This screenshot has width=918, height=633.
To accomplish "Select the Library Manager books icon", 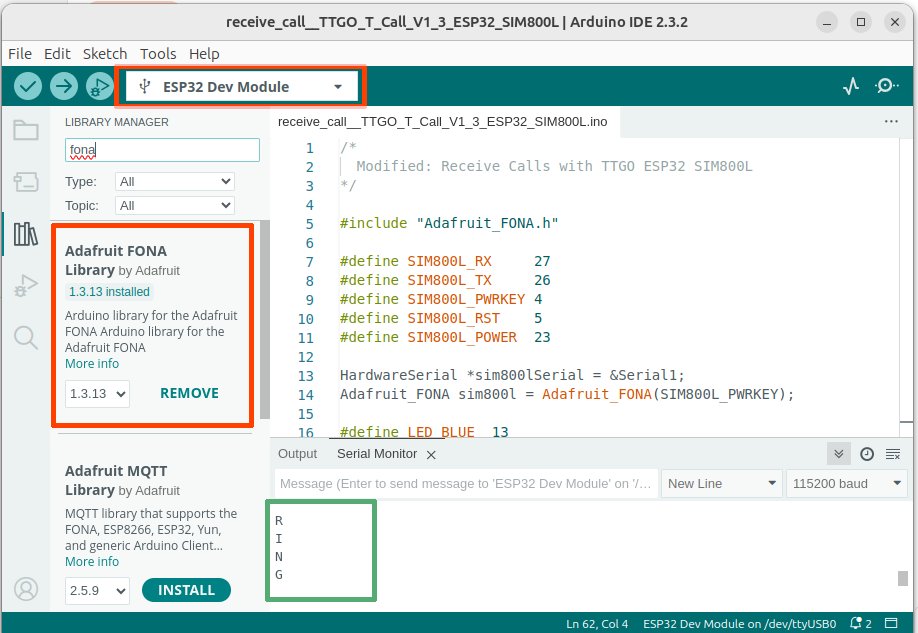I will click(x=26, y=234).
